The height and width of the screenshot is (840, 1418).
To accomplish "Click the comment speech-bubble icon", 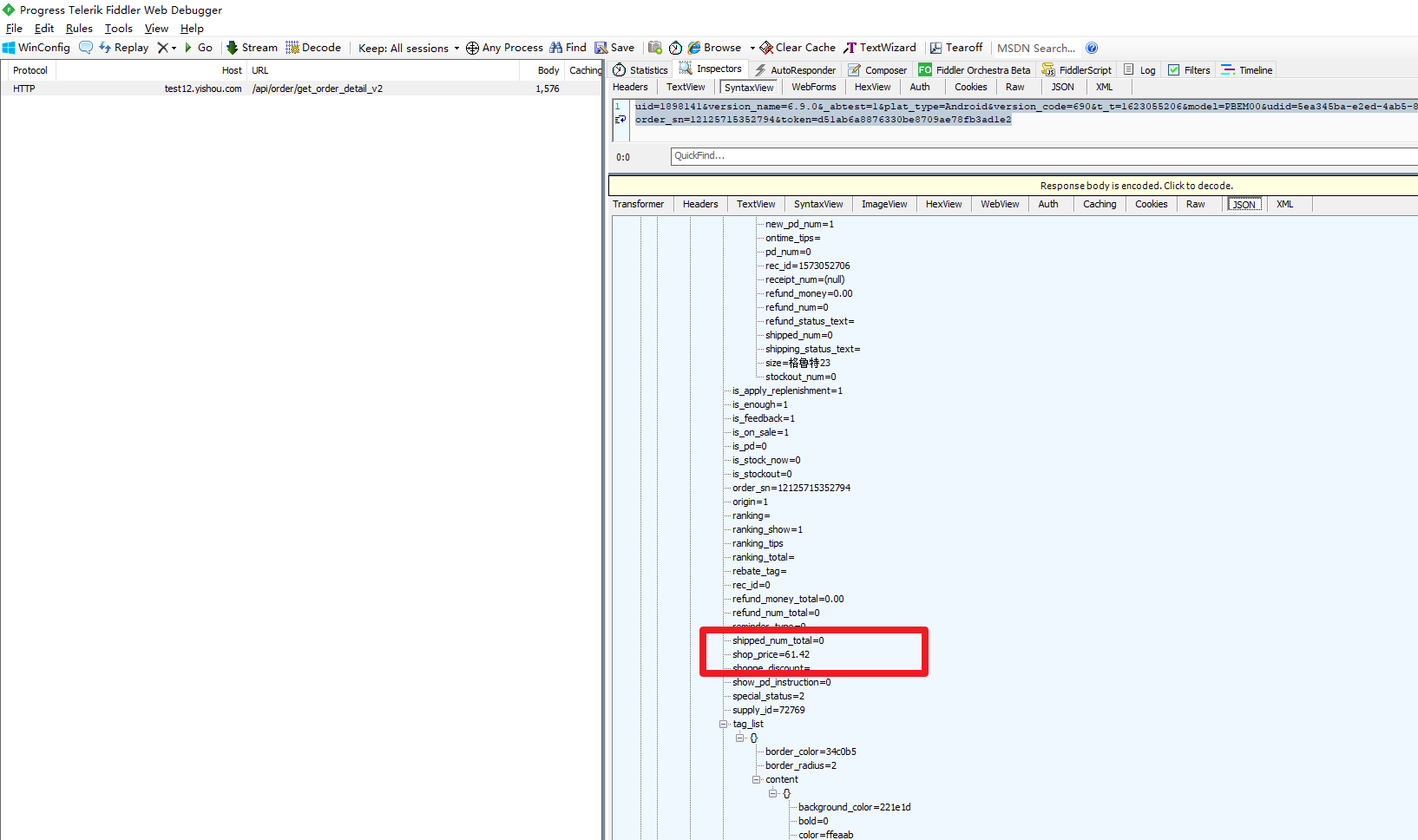I will coord(86,48).
